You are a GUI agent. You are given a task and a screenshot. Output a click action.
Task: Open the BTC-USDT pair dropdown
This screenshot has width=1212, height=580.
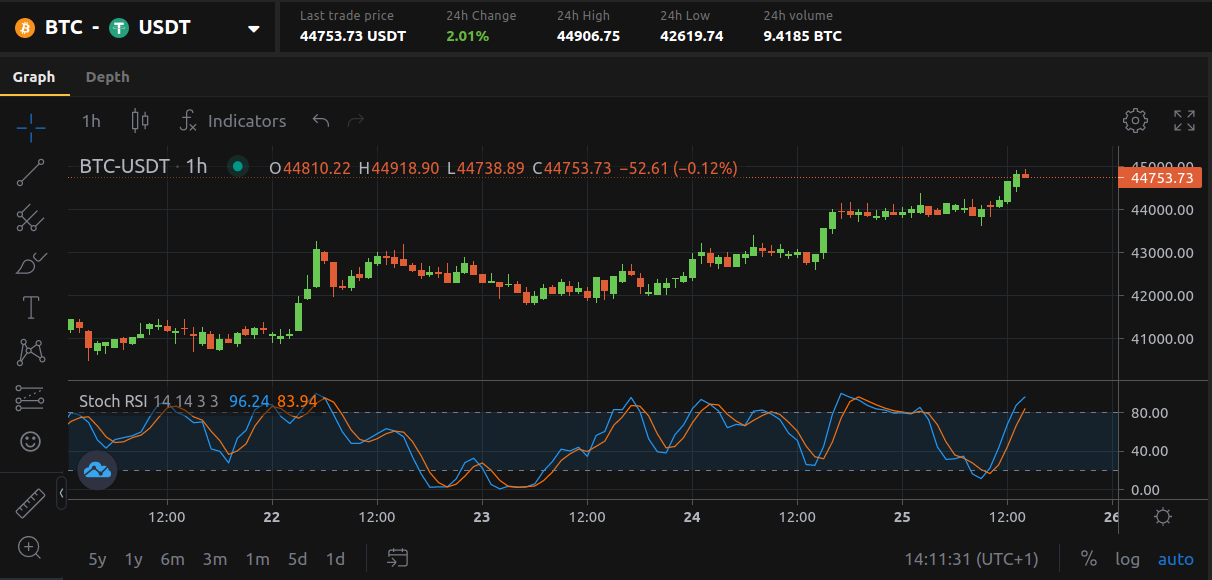(253, 28)
